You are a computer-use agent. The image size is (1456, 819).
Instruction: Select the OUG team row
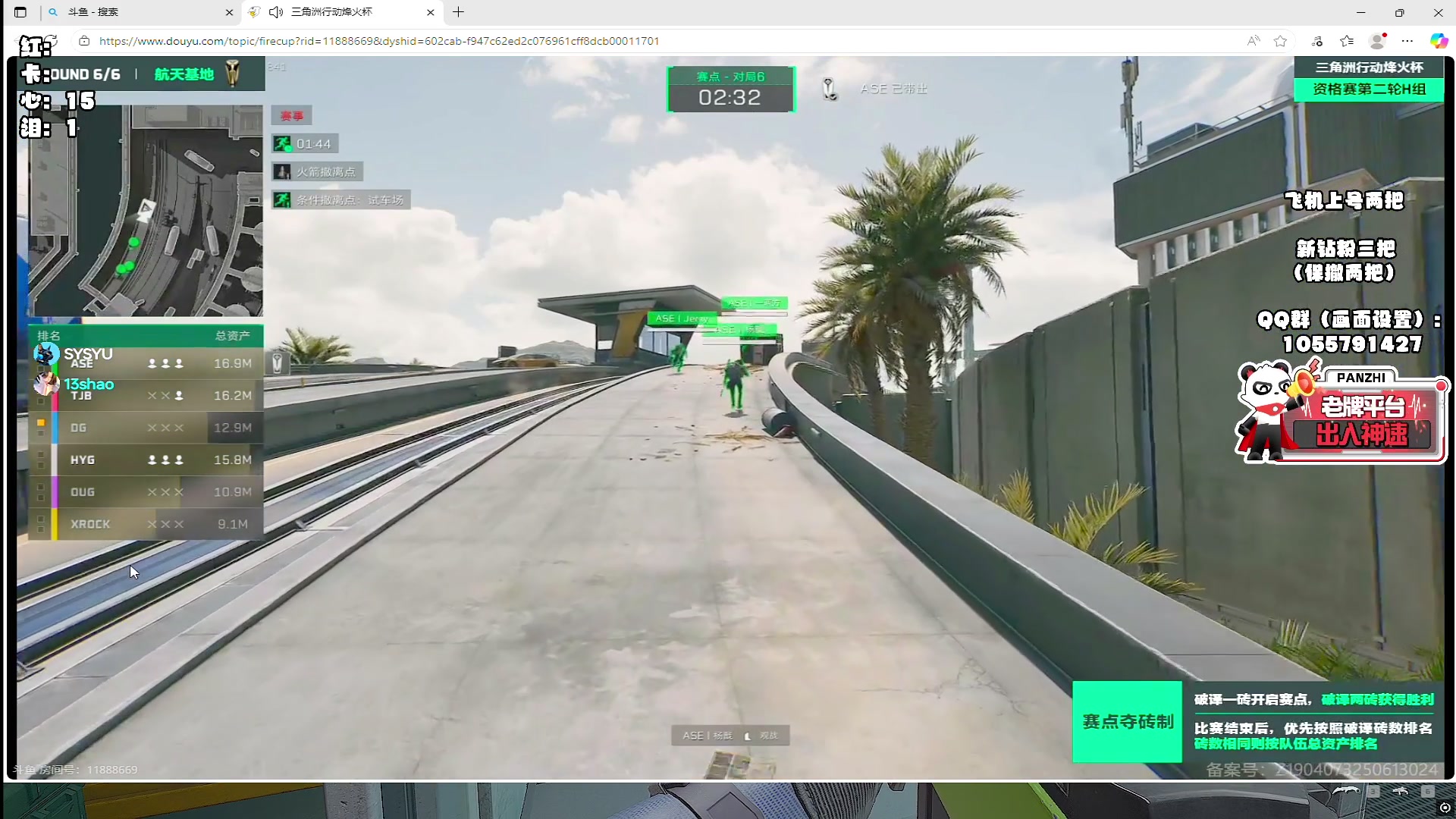(146, 492)
